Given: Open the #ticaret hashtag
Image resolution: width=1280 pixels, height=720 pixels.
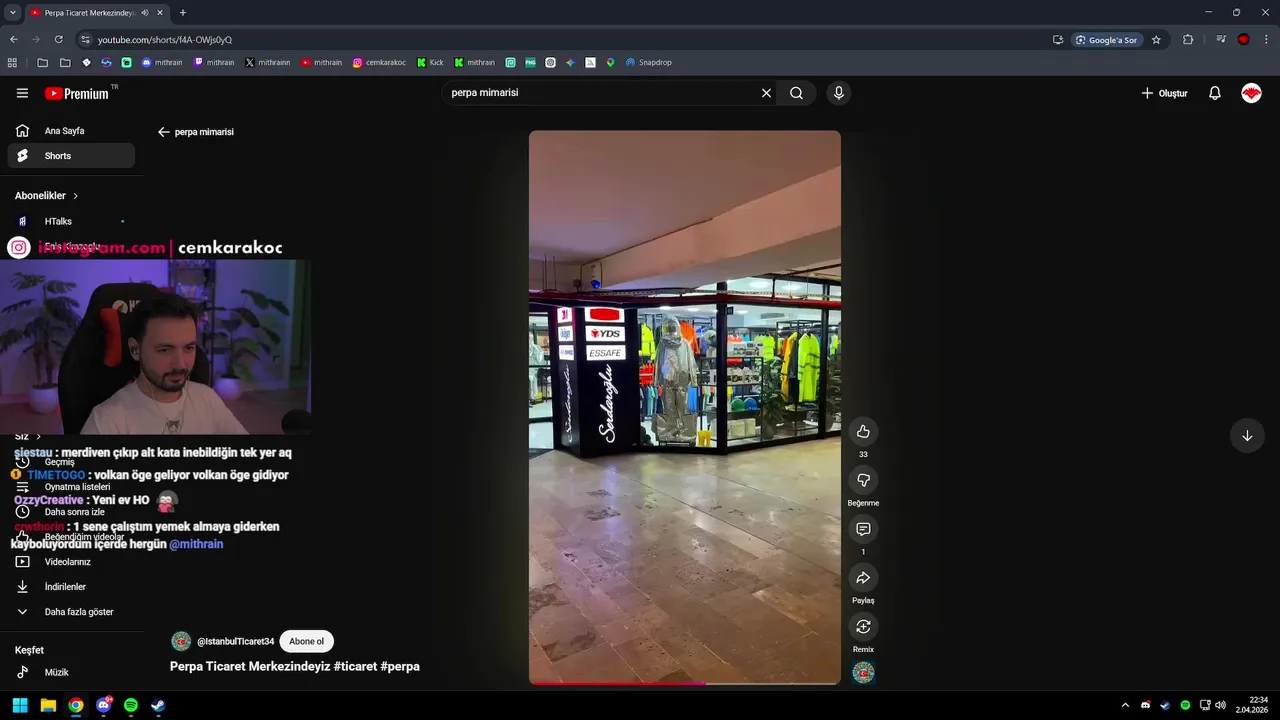Looking at the screenshot, I should [x=355, y=666].
